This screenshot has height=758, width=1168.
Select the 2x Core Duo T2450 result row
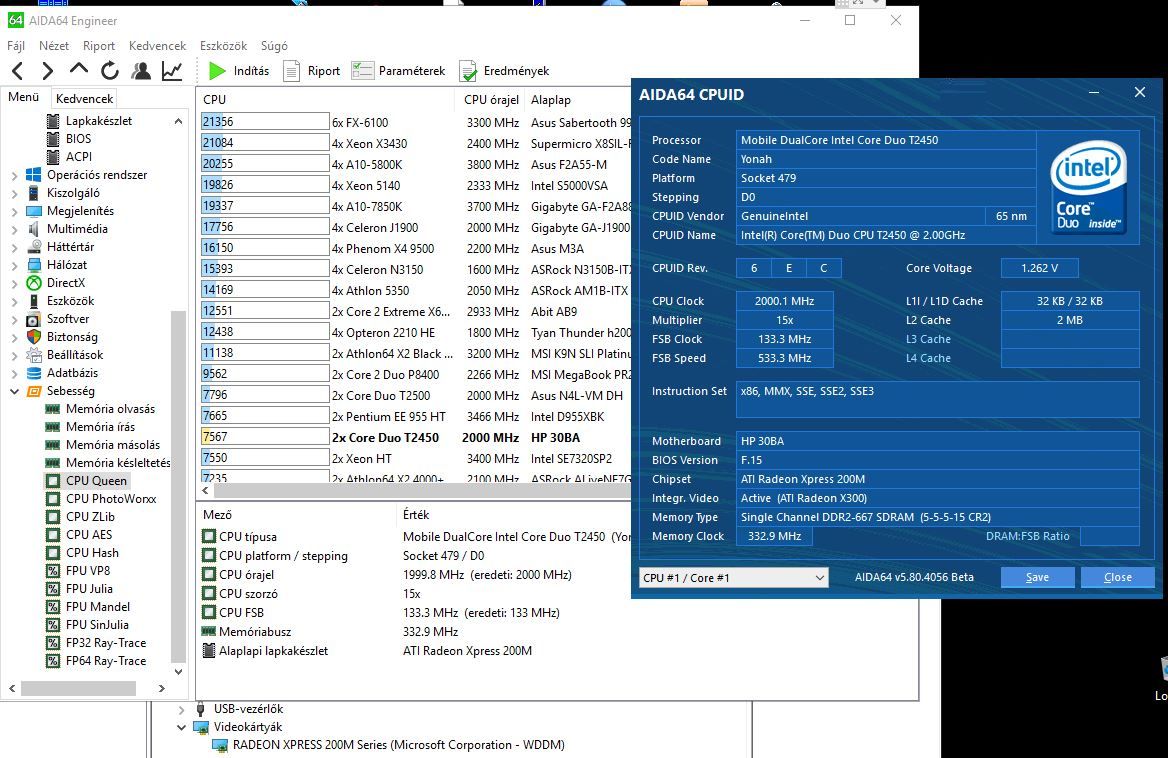(416, 438)
